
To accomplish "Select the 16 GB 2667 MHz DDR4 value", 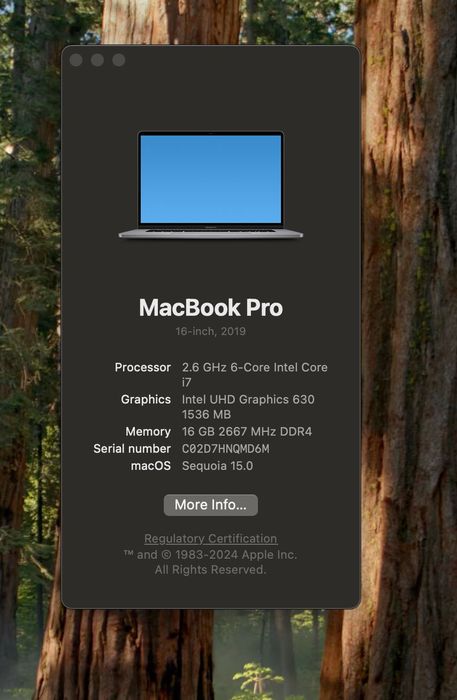I will click(247, 432).
